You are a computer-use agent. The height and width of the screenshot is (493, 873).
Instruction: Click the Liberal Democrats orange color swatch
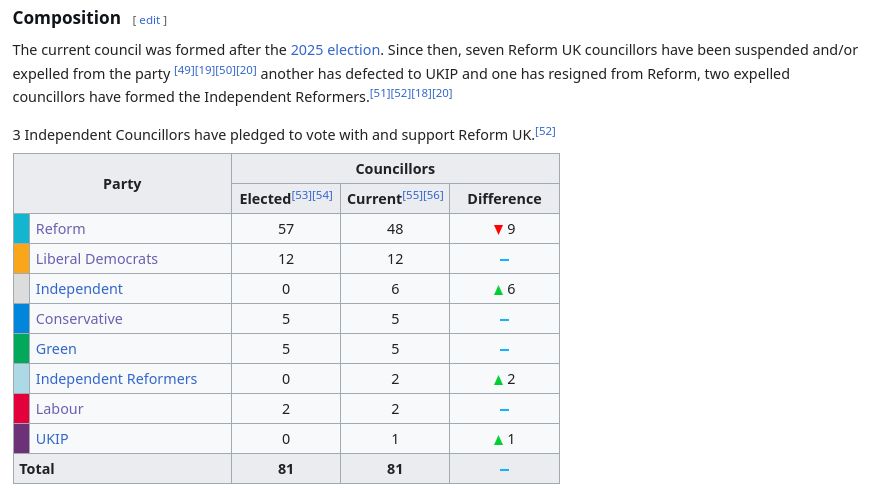coord(22,259)
